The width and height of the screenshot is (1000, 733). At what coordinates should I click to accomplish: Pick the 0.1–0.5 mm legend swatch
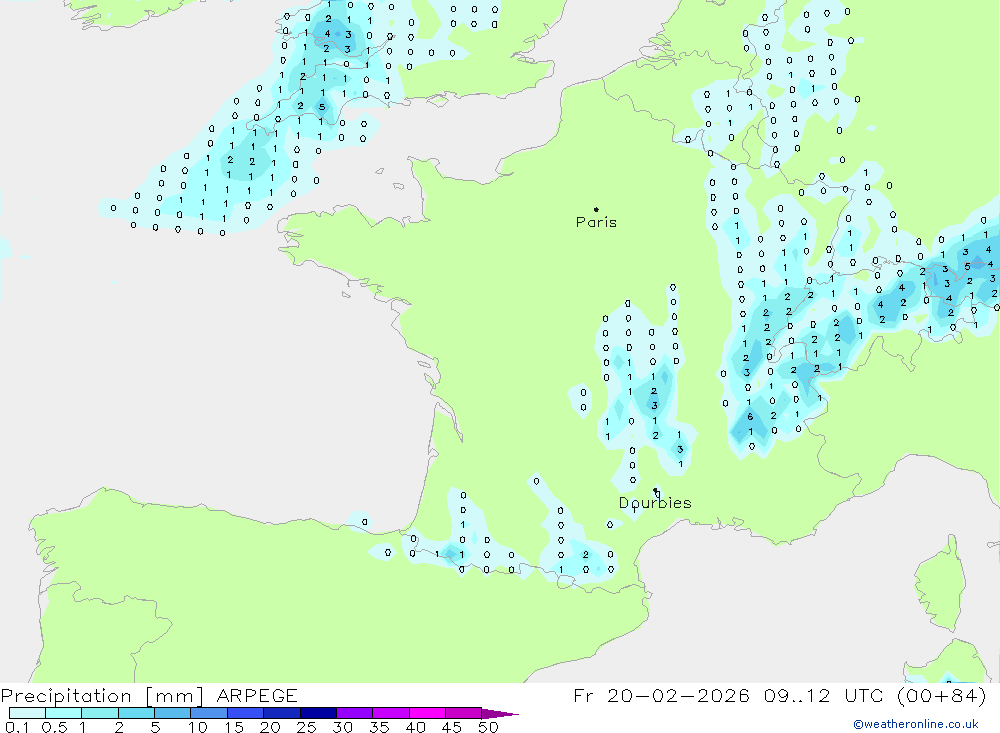pos(27,713)
